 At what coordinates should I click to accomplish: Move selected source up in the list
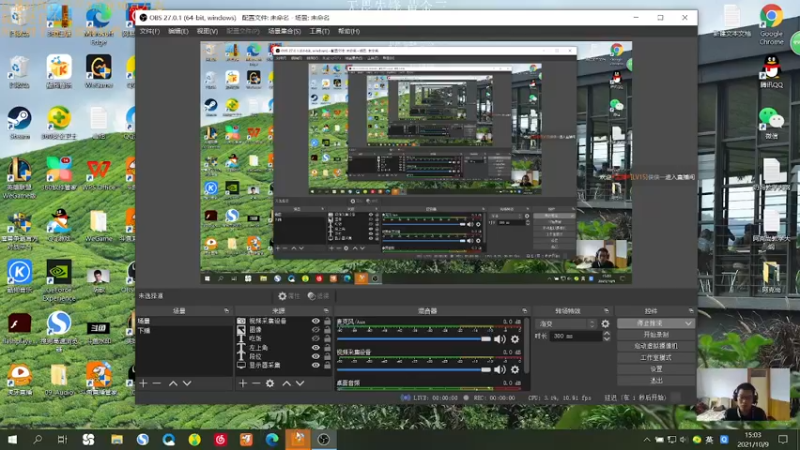click(x=287, y=383)
